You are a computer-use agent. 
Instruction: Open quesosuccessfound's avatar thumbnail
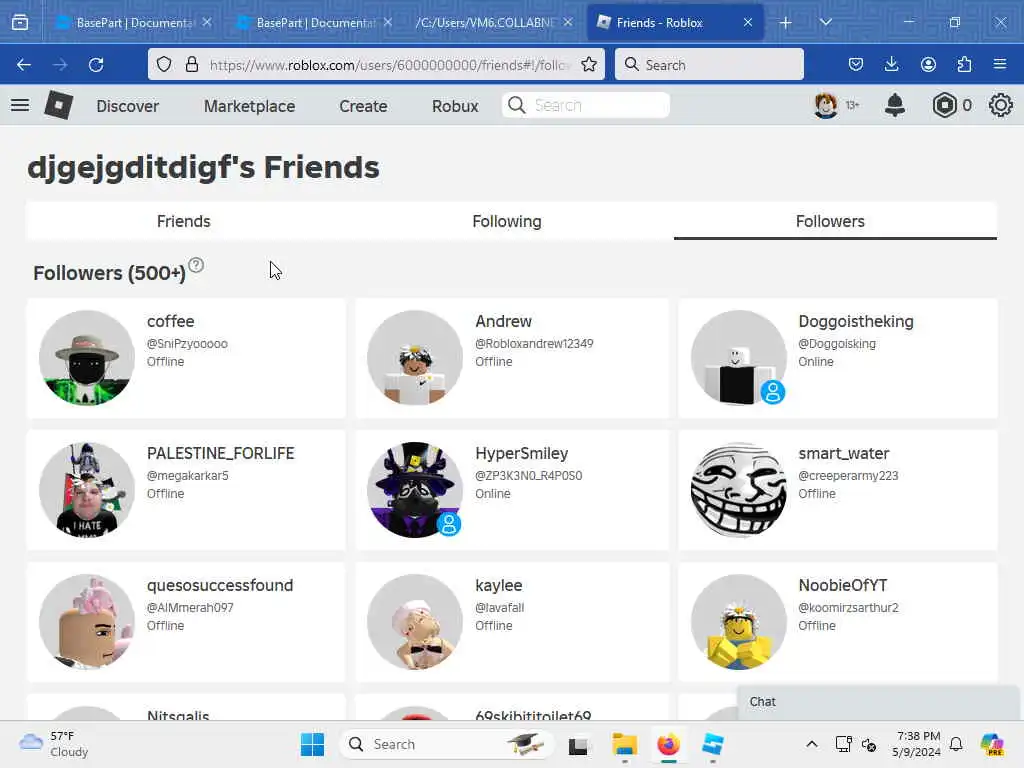point(87,622)
